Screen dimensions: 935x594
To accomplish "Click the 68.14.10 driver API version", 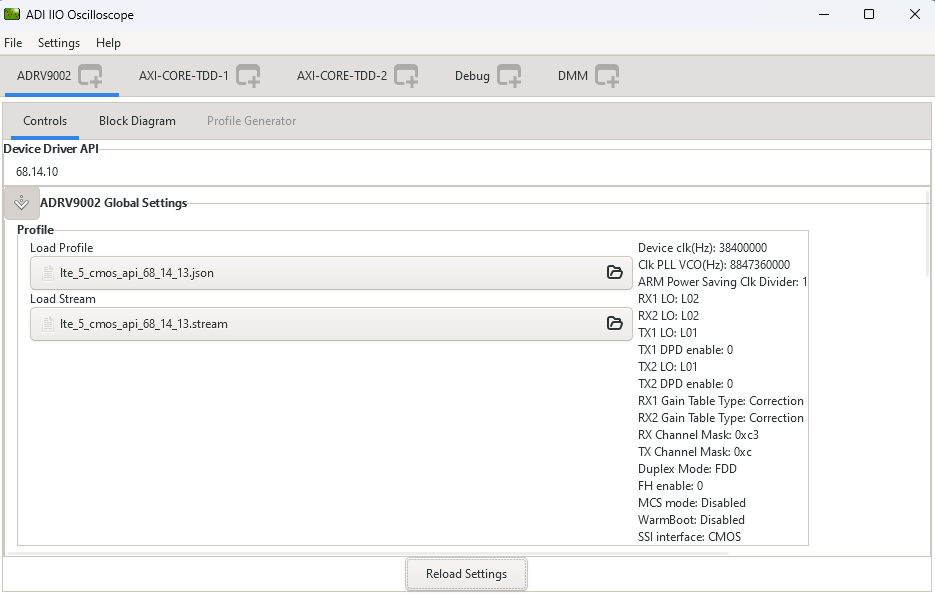I will [37, 172].
